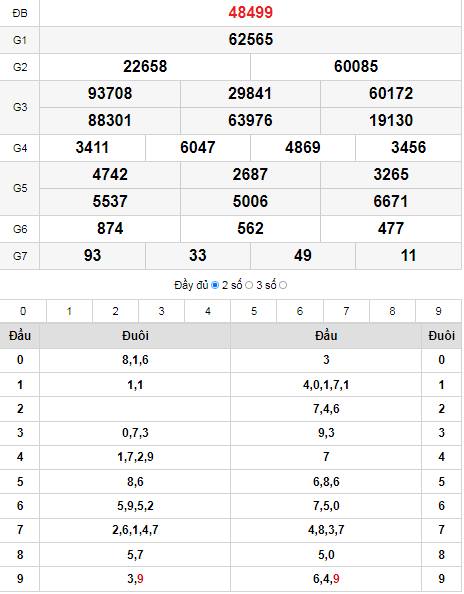Viewport: 464px width, 594px height.
Task: Click the special prize number 48499
Action: pos(250,13)
